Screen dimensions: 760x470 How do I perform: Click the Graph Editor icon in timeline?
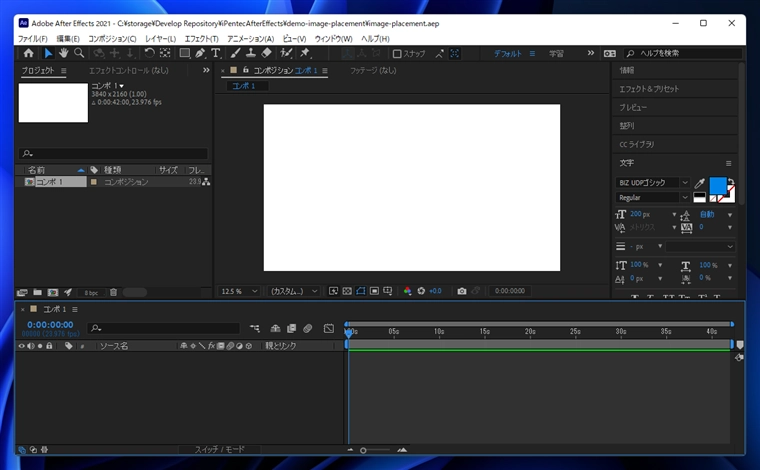(329, 329)
